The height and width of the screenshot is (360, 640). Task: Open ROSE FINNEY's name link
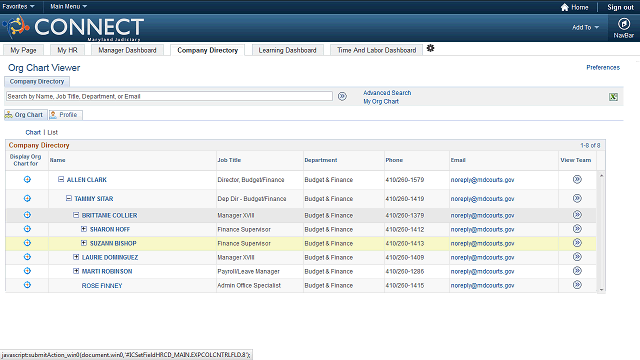click(102, 286)
